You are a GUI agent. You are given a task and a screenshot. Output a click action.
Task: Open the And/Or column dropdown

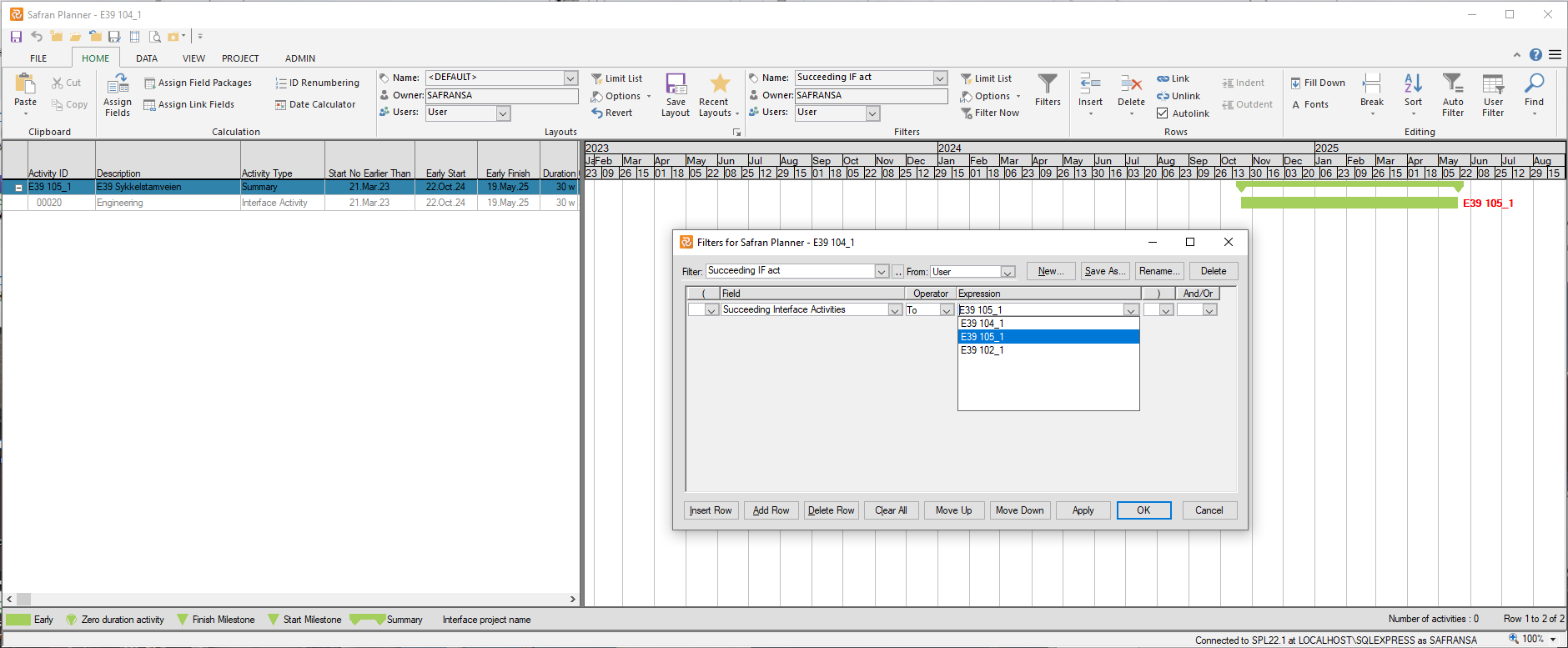pyautogui.click(x=1209, y=310)
